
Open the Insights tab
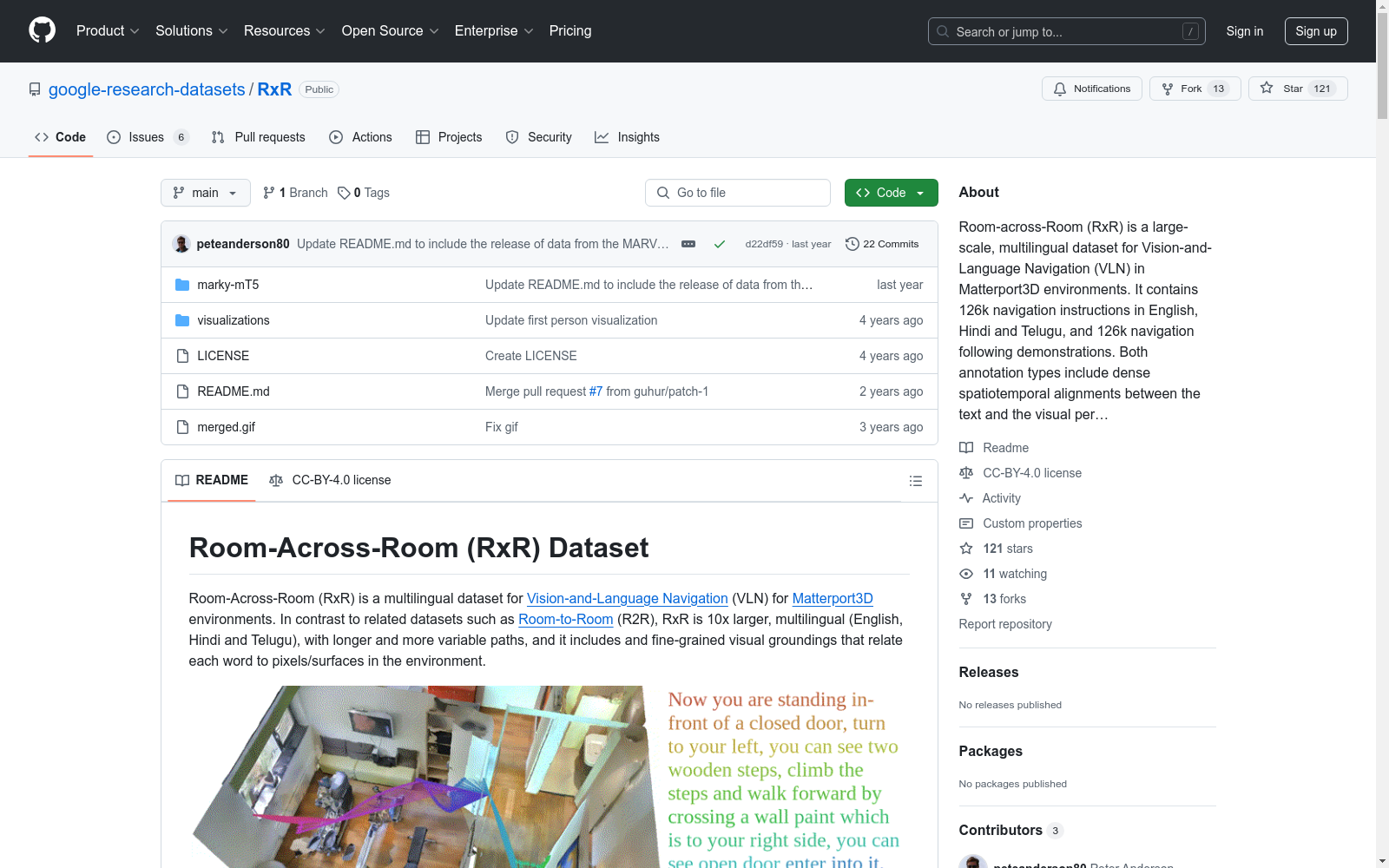click(627, 137)
